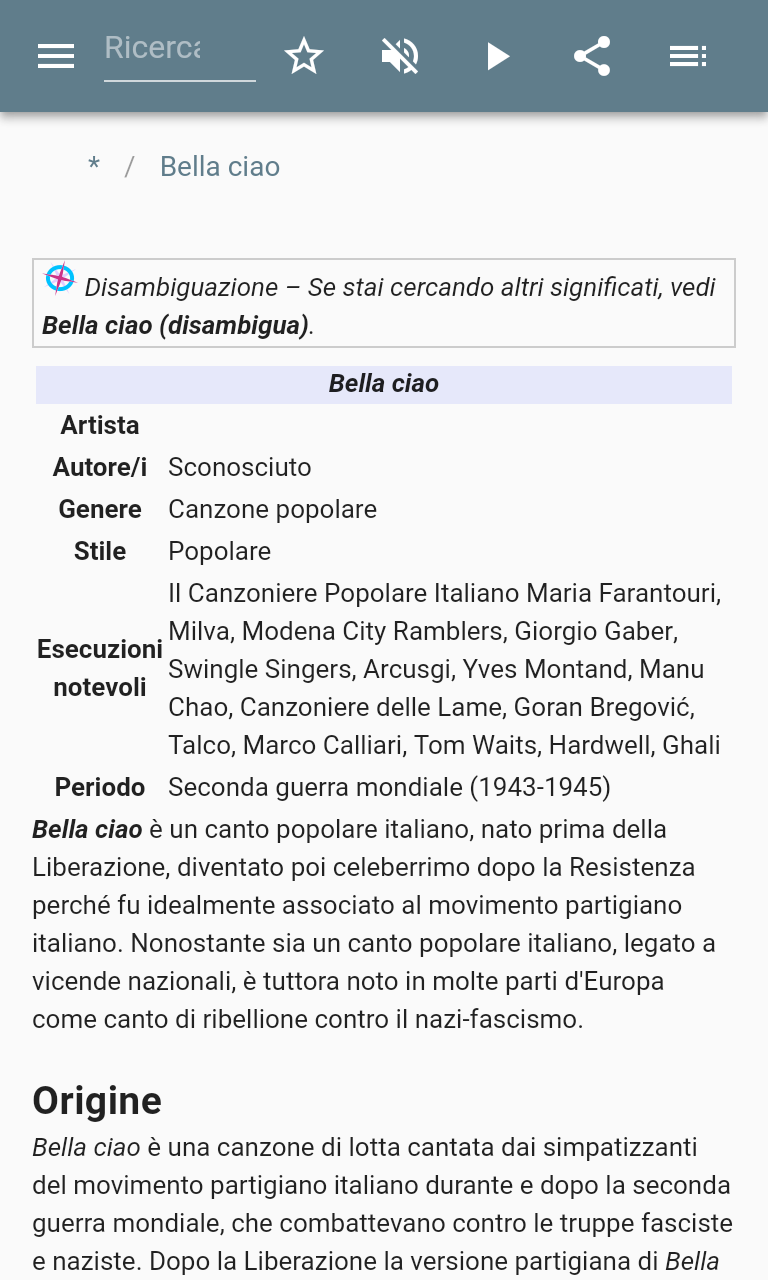This screenshot has width=768, height=1280.
Task: Tap Sconosciuto author value
Action: (240, 467)
